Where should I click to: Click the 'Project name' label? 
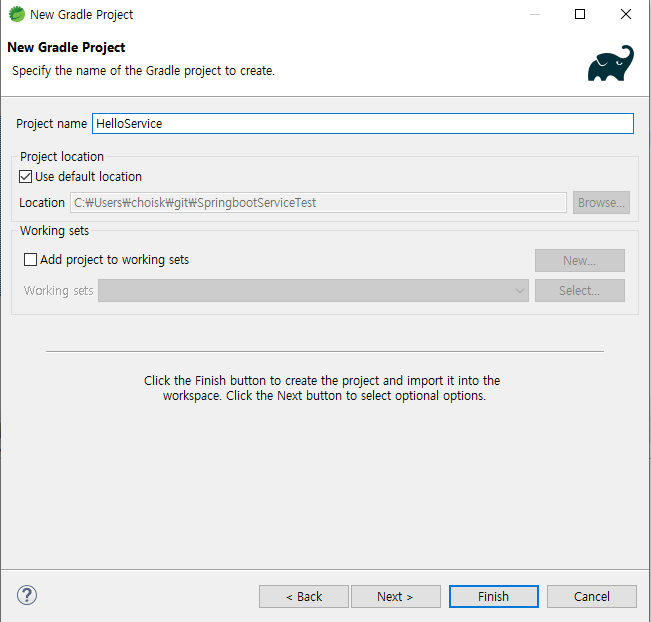[51, 124]
